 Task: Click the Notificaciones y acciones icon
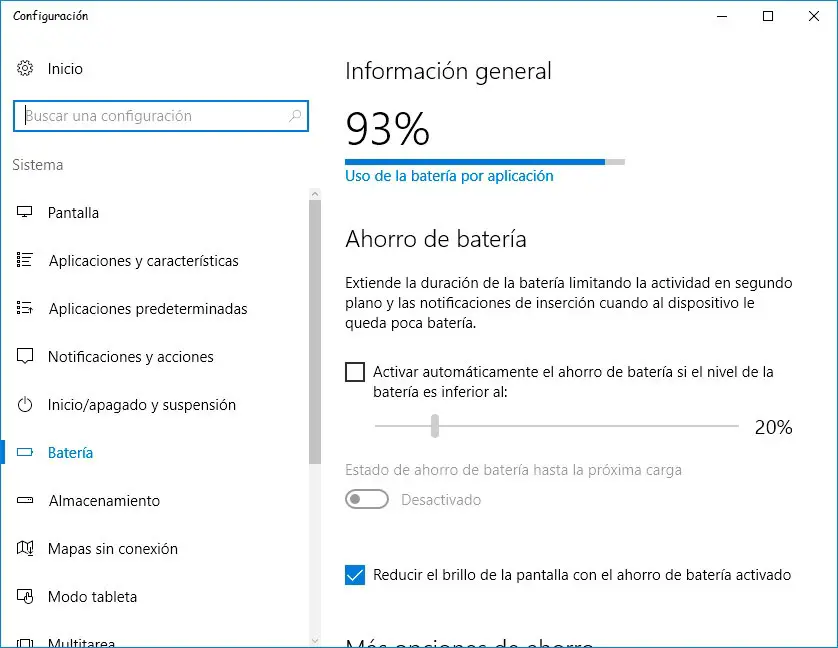pos(26,357)
